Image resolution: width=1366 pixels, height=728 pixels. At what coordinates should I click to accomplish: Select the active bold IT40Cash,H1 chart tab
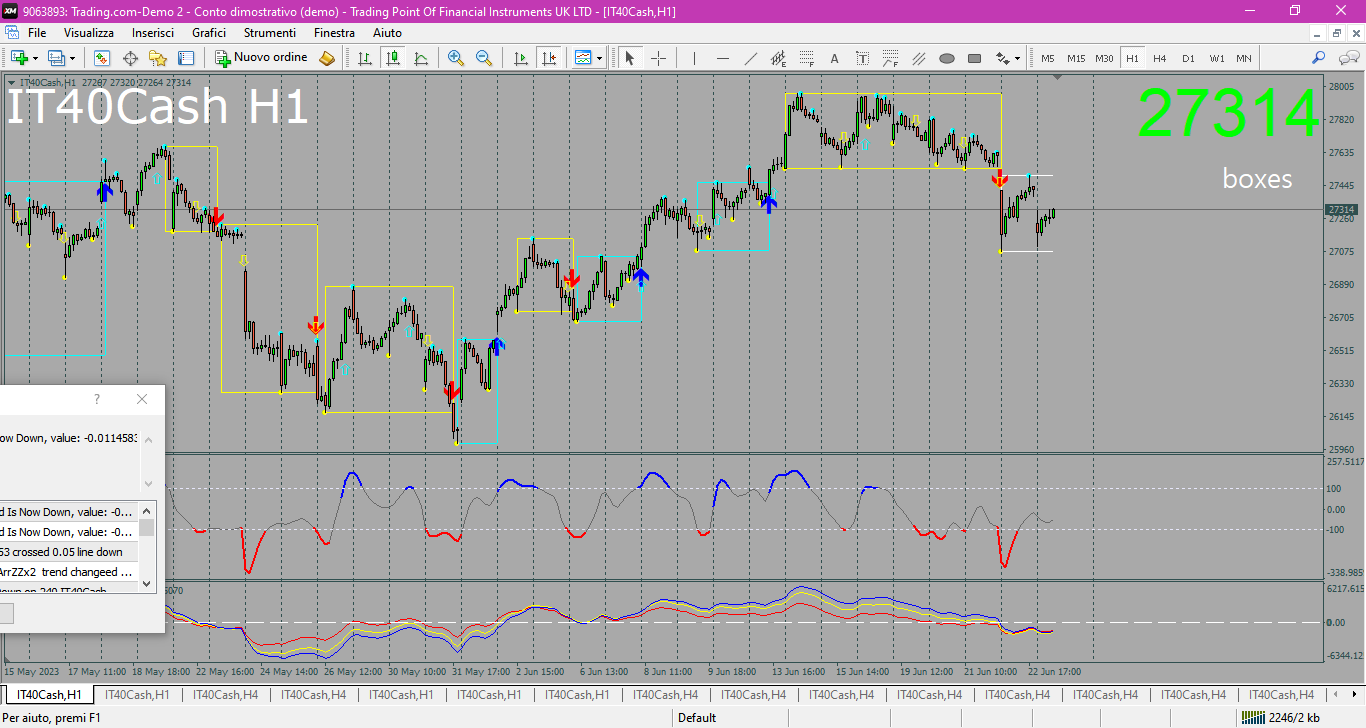(x=50, y=694)
